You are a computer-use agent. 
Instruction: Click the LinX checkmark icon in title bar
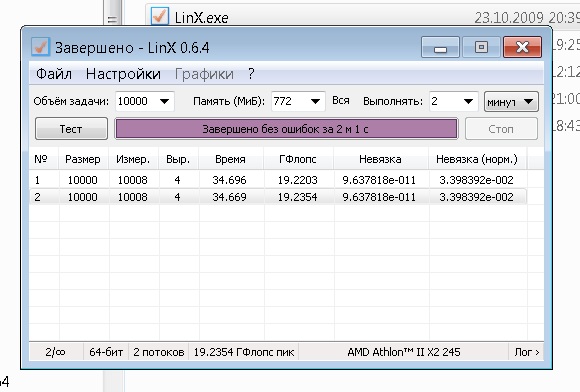(x=40, y=47)
